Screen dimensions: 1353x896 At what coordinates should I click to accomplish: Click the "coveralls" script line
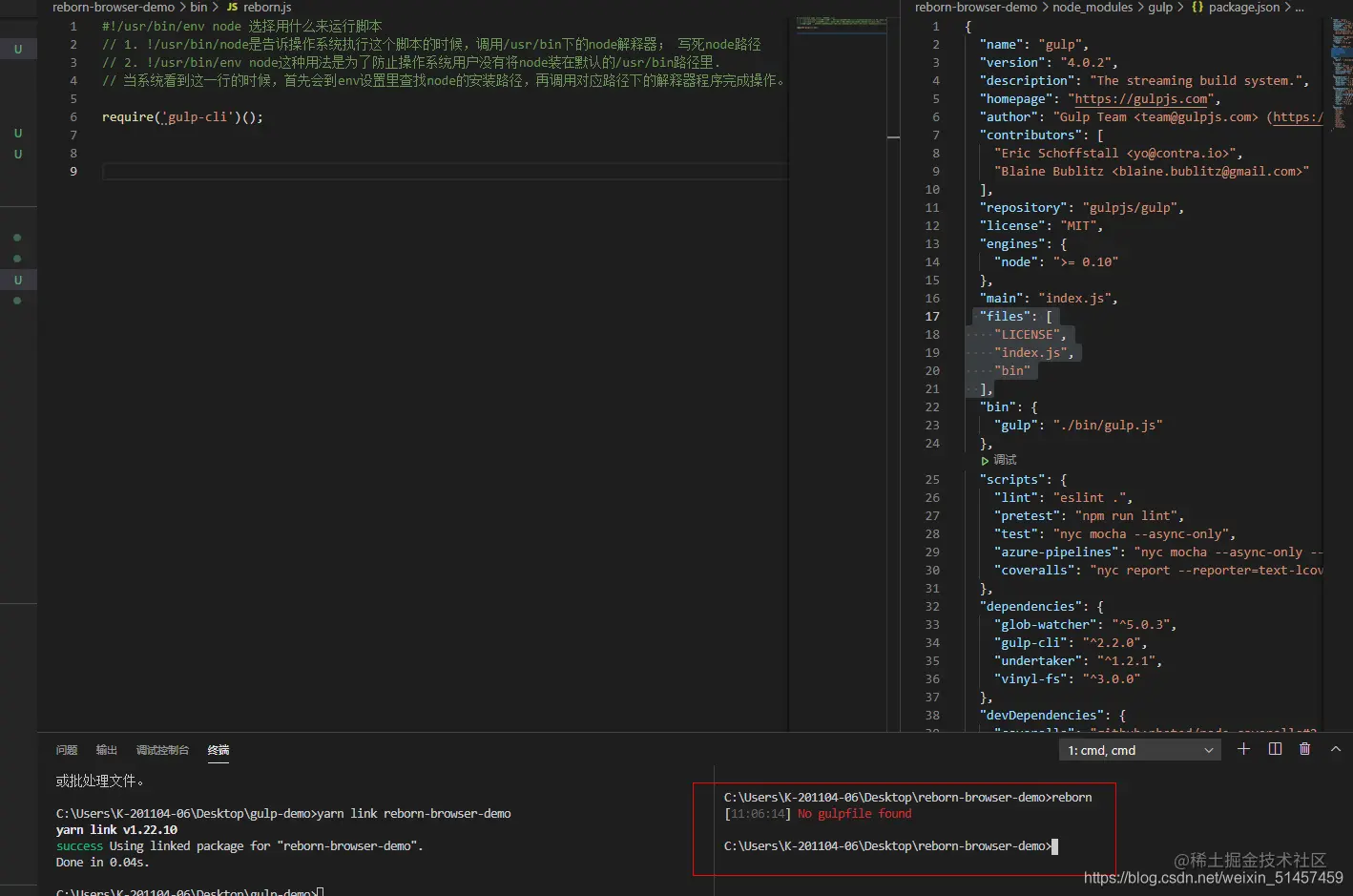1158,570
